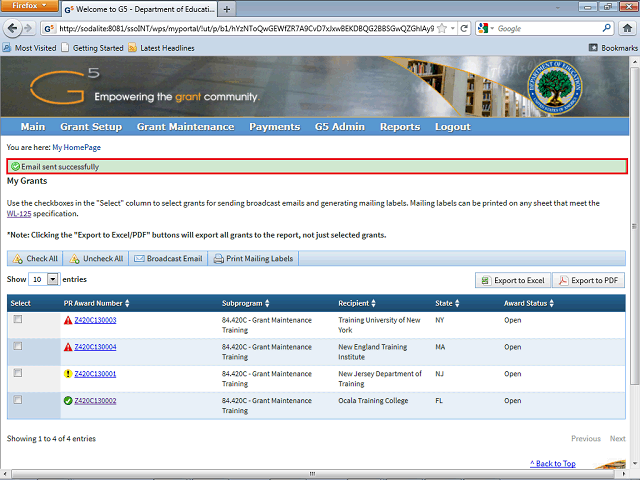Click the Back to Top link
The image size is (640, 480).
click(553, 463)
